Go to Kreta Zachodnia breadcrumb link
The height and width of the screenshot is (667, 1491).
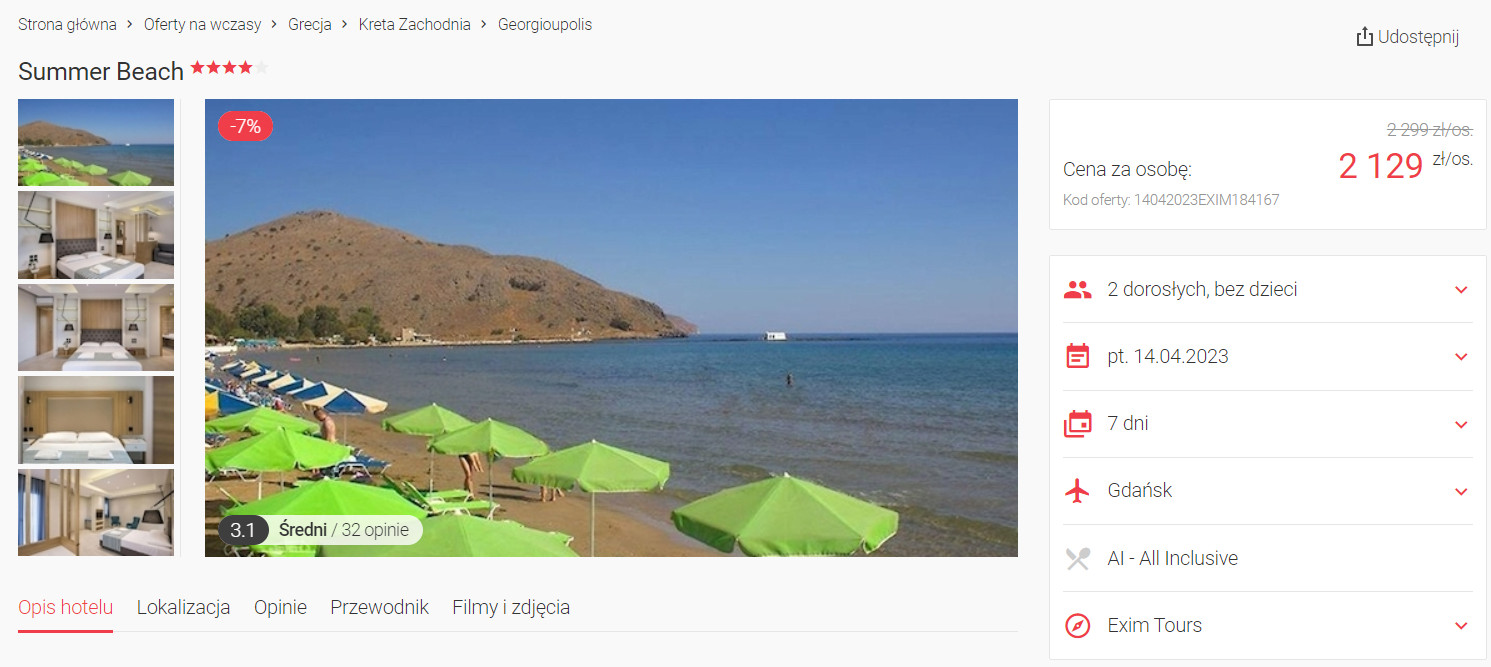tap(414, 24)
